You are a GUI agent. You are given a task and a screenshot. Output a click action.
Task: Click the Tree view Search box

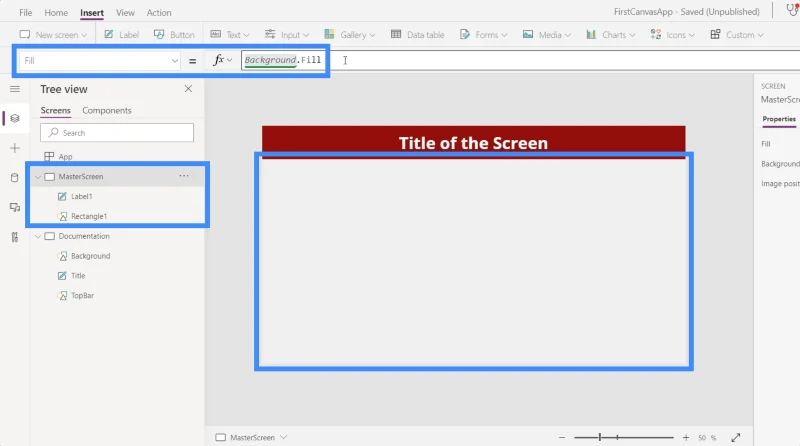(x=117, y=133)
